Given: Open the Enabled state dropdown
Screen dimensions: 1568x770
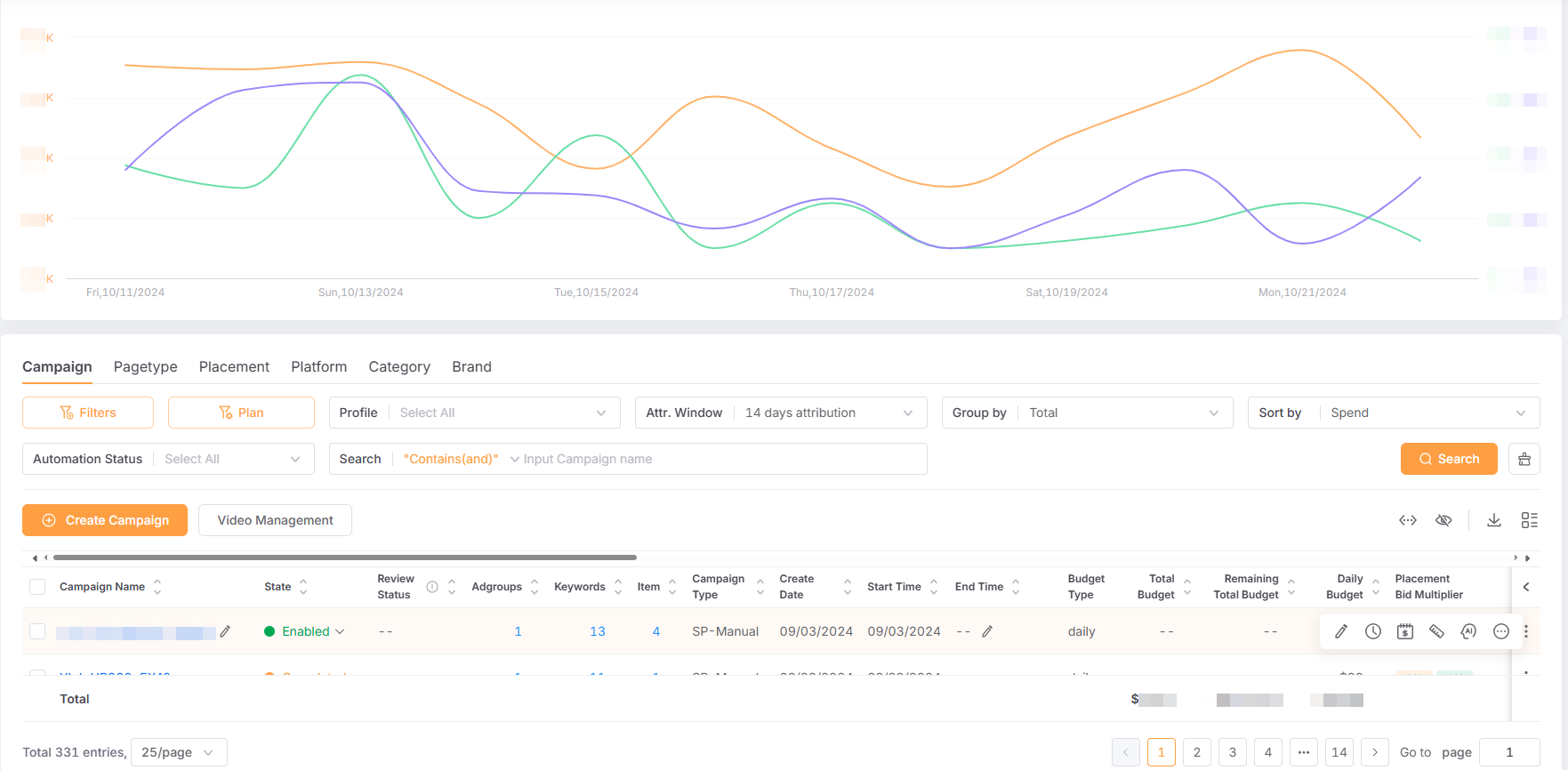Looking at the screenshot, I should [305, 631].
